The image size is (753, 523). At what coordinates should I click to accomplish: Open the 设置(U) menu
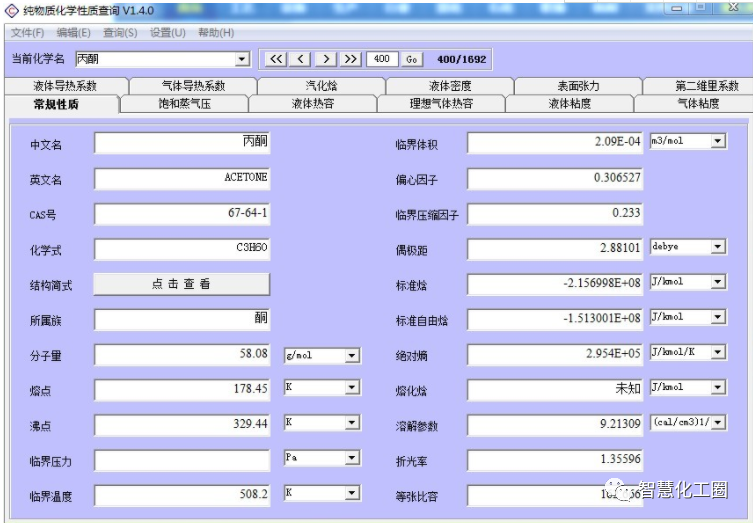pyautogui.click(x=168, y=33)
